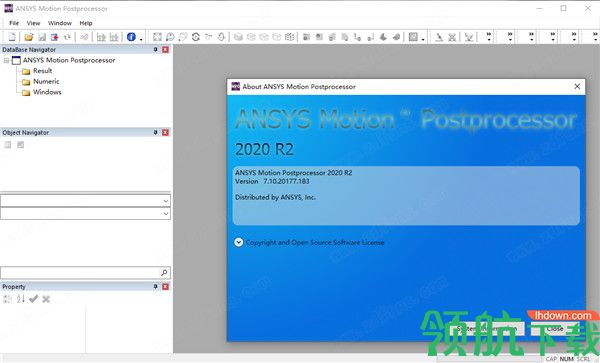Viewport: 600px width, 363px height.
Task: Select the Numeric folder
Action: (46, 81)
